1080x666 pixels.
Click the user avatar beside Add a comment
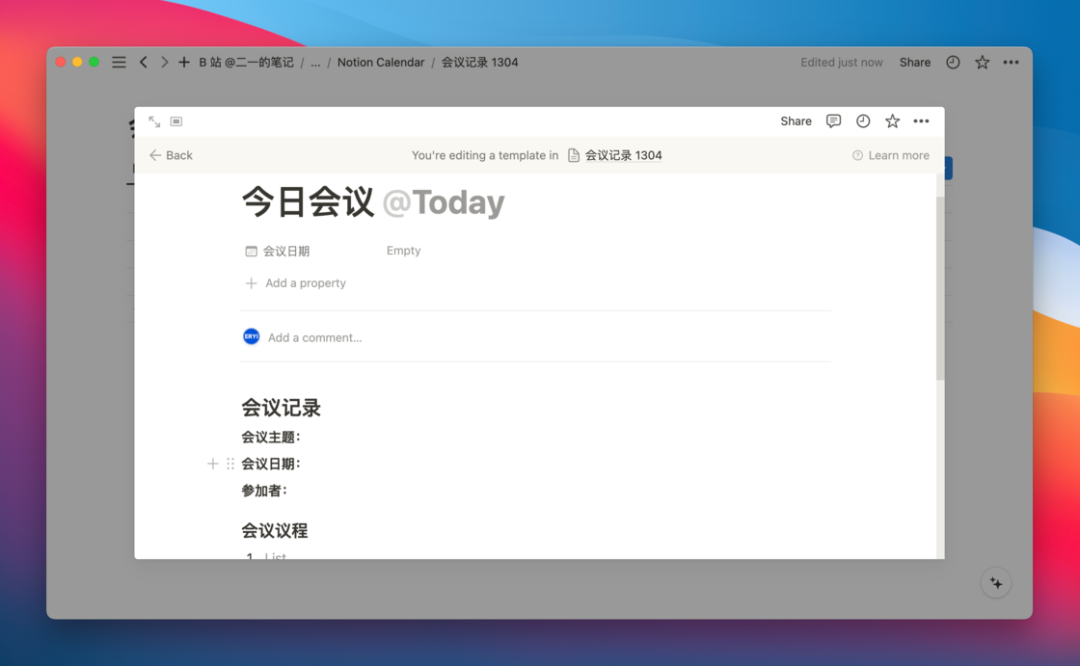coord(251,337)
